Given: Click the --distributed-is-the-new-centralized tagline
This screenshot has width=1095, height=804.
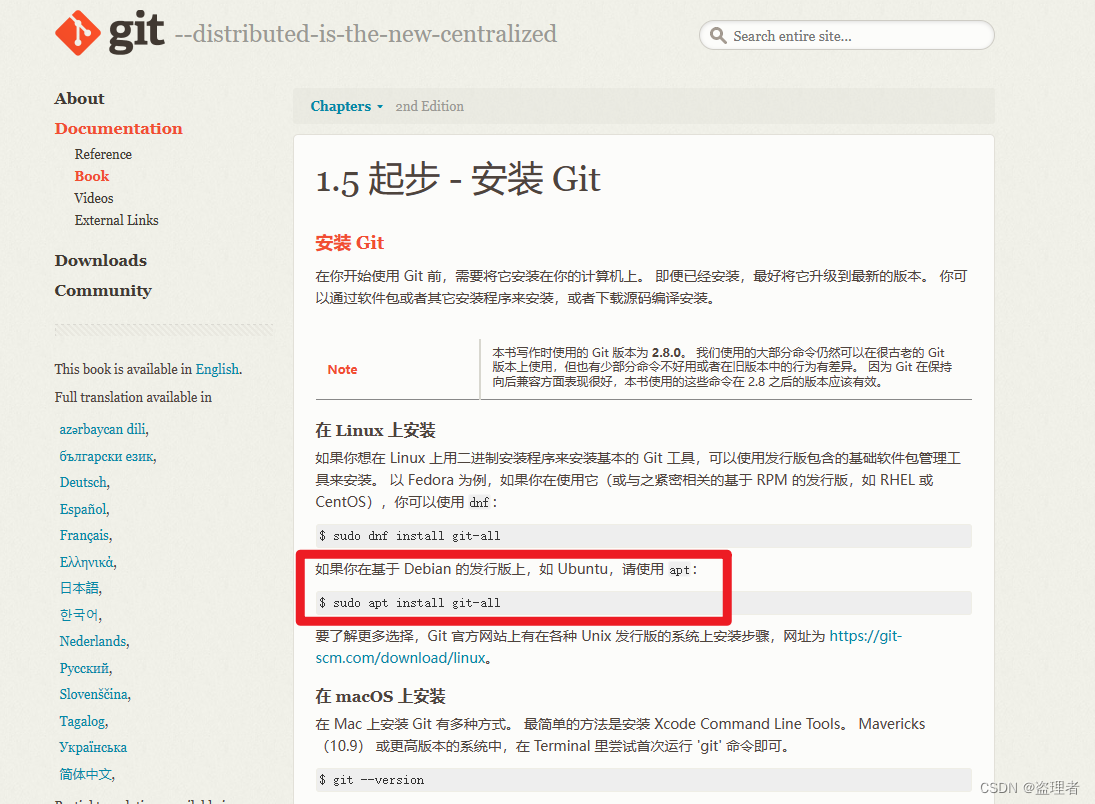Looking at the screenshot, I should point(365,34).
